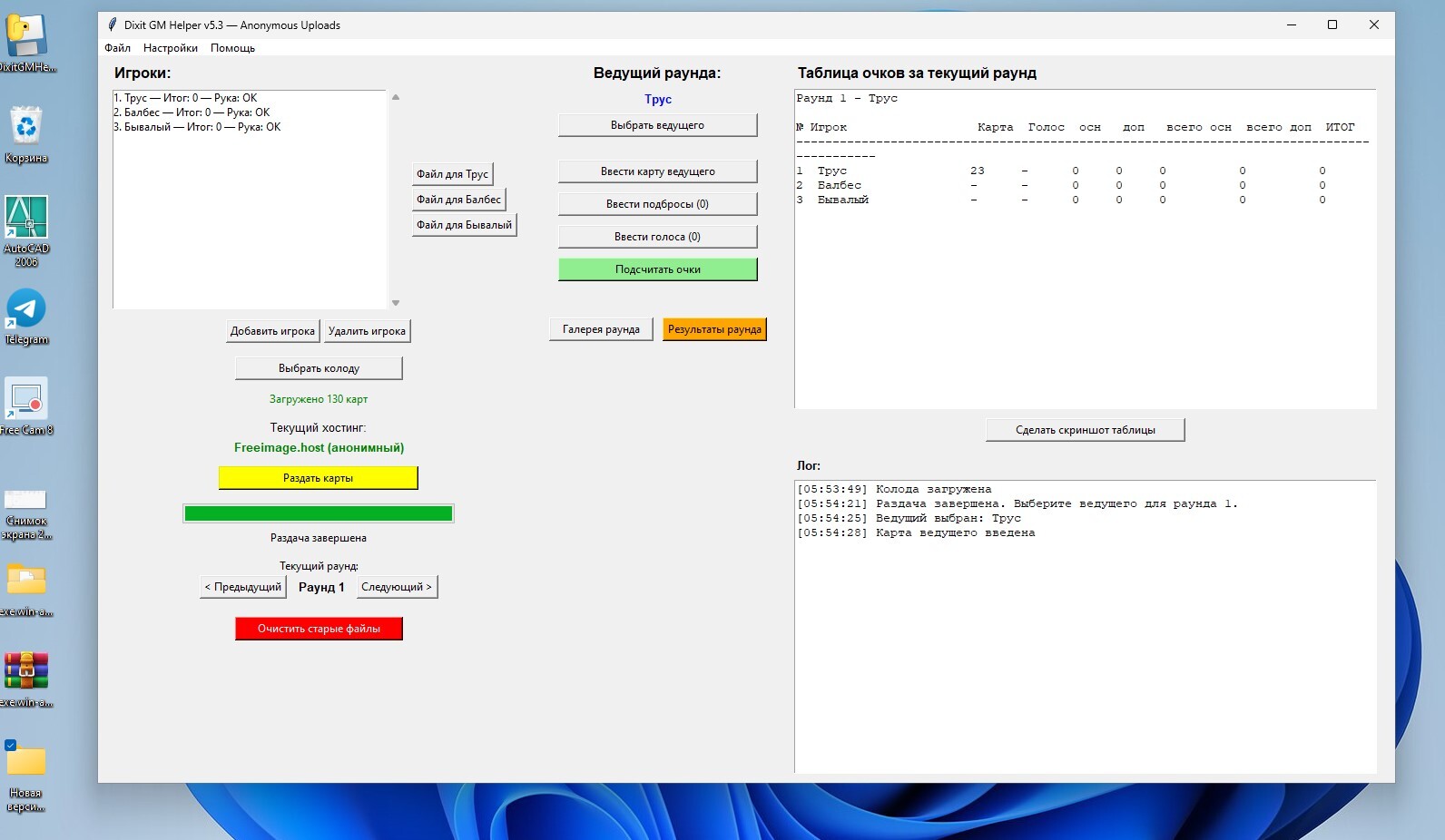Click 'Добавить игрока' button
The width and height of the screenshot is (1445, 840).
272,331
